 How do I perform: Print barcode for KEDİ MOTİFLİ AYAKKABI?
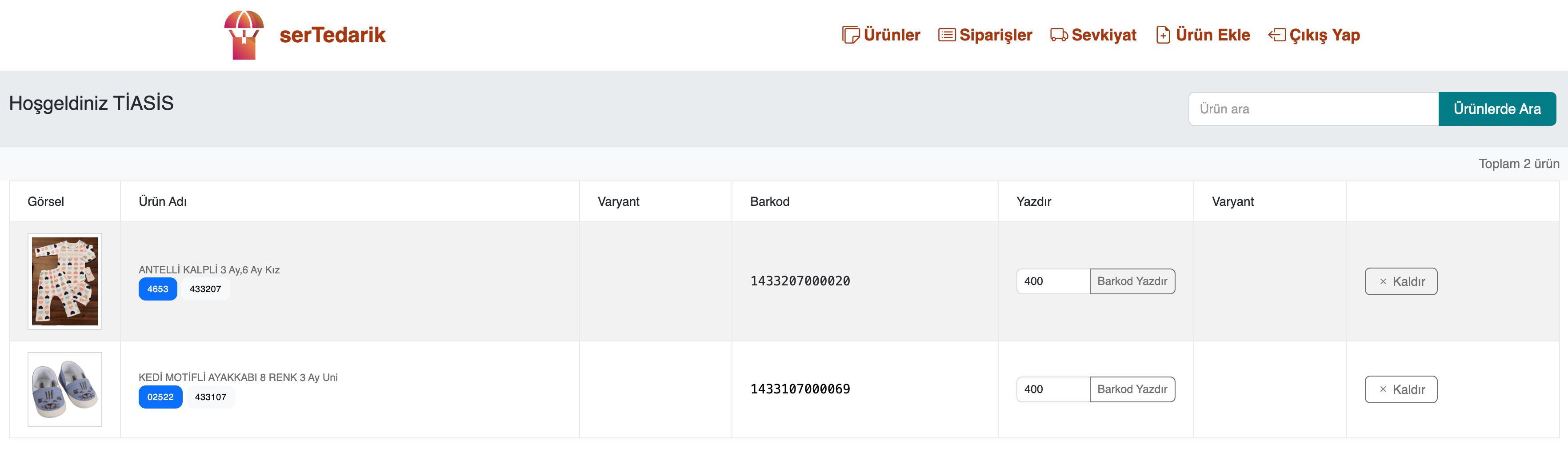1132,389
